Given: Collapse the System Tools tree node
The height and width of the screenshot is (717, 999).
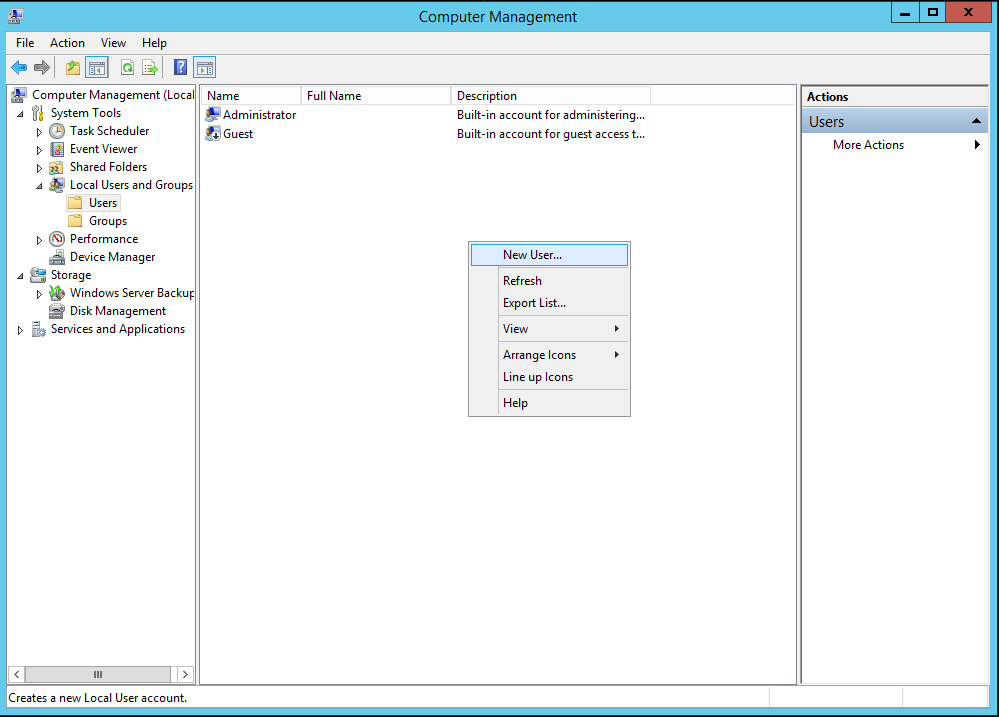Looking at the screenshot, I should point(20,113).
